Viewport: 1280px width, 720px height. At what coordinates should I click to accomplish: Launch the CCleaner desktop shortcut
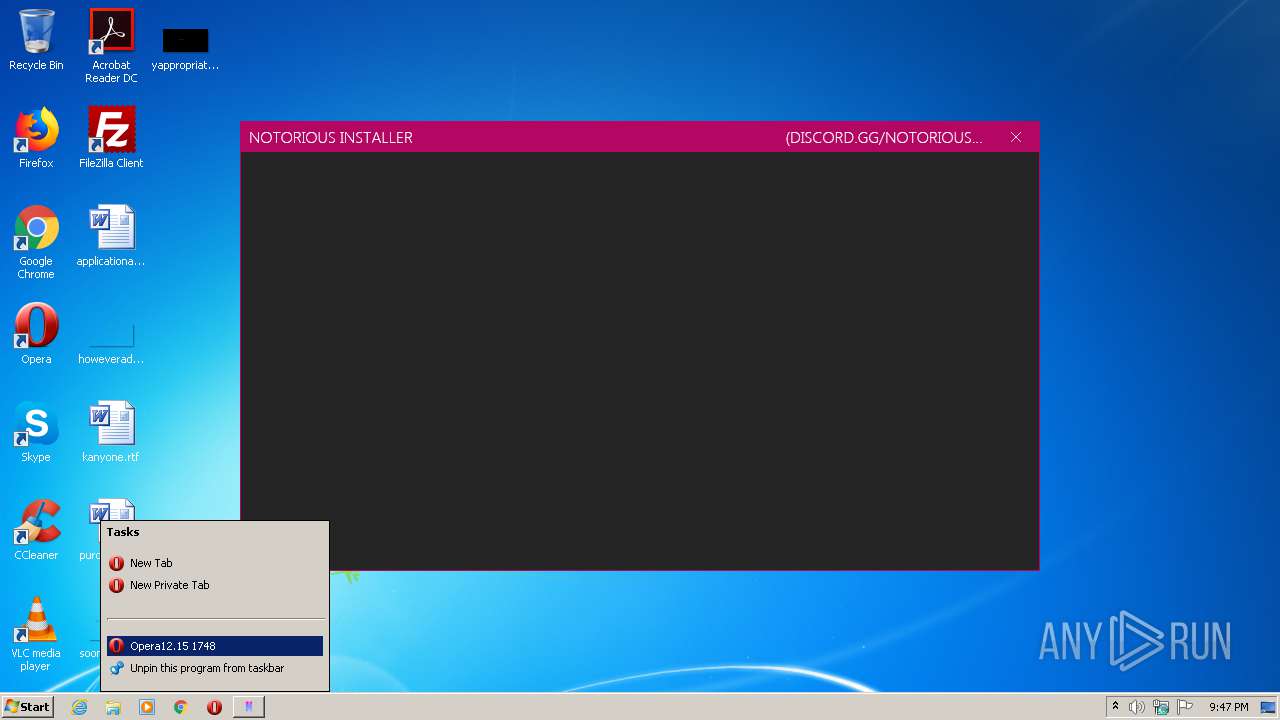(x=36, y=530)
